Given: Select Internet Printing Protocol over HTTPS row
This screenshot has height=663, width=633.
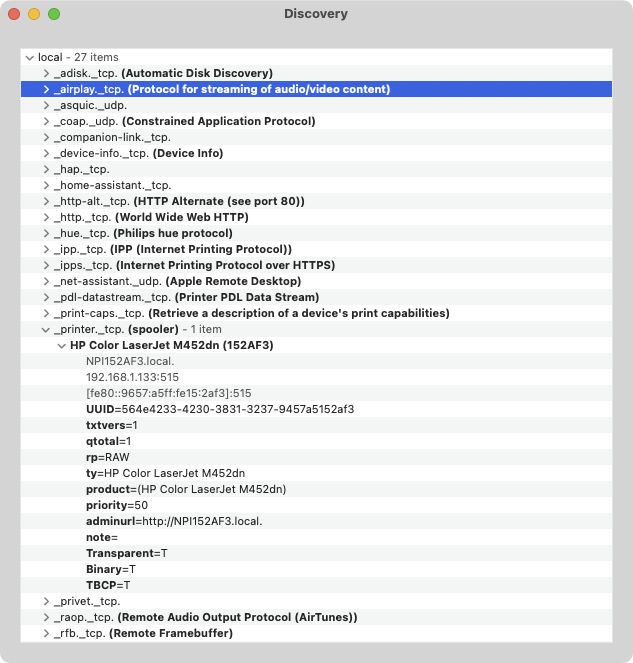Looking at the screenshot, I should click(316, 265).
